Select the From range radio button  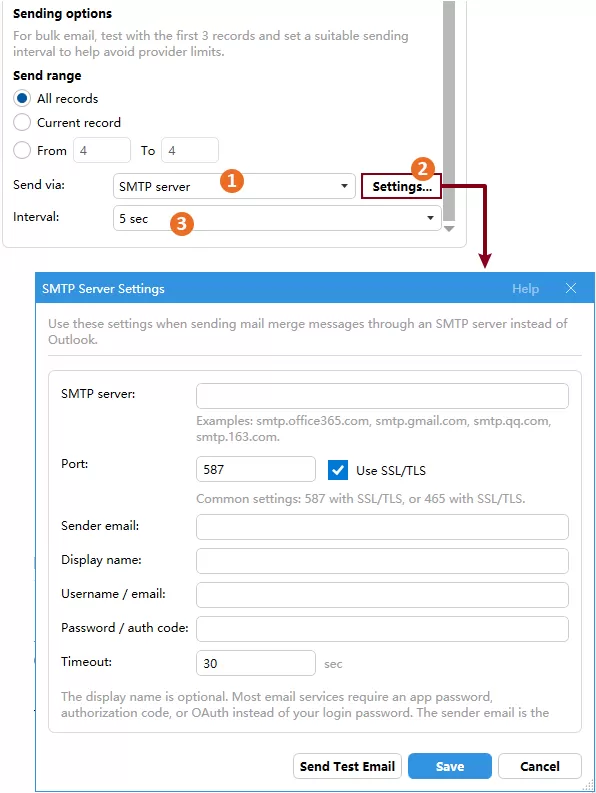22,150
